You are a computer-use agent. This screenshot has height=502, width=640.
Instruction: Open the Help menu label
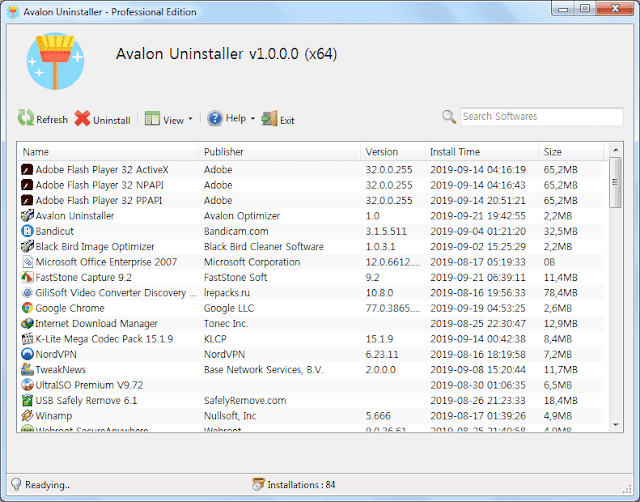point(236,118)
